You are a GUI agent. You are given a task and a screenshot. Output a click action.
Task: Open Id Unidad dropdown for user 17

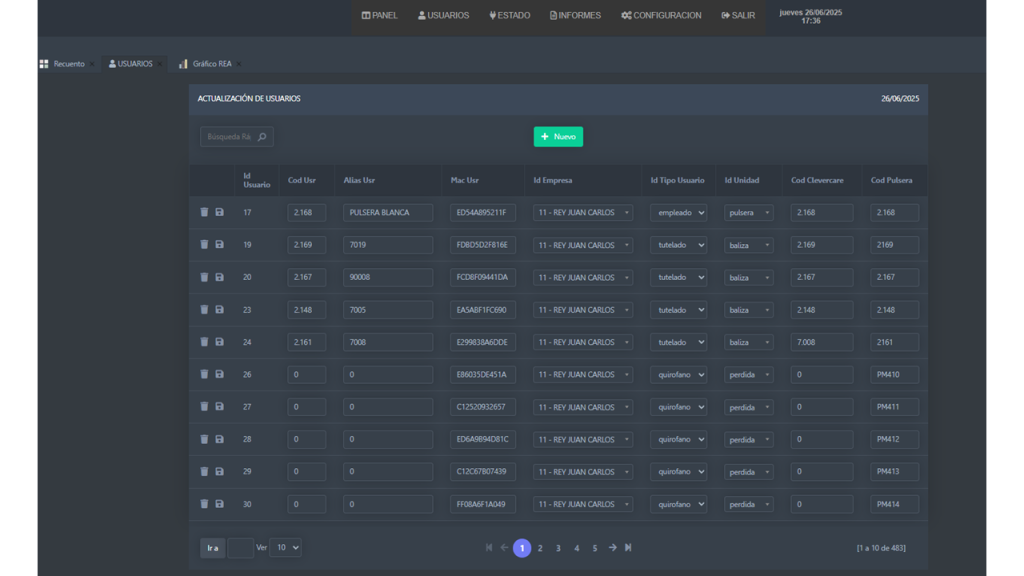pyautogui.click(x=748, y=212)
